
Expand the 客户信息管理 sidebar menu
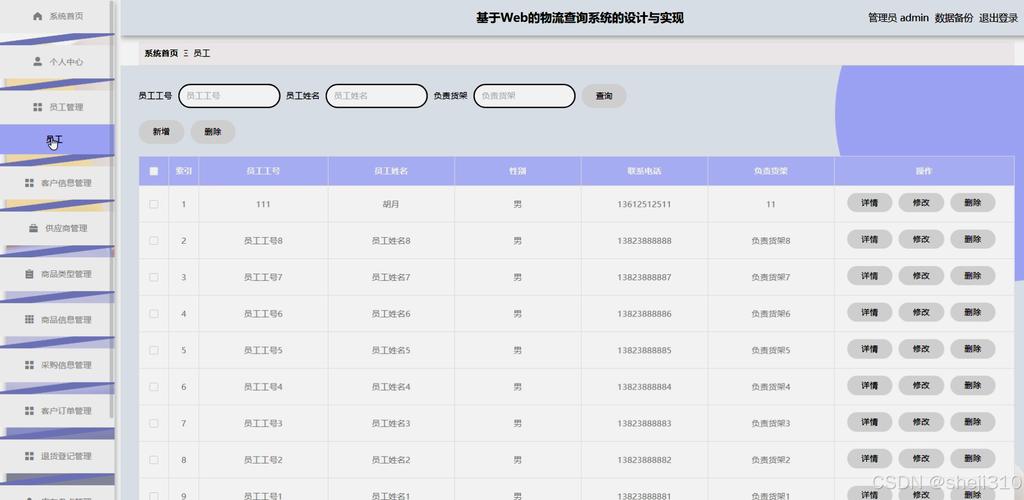click(x=57, y=183)
